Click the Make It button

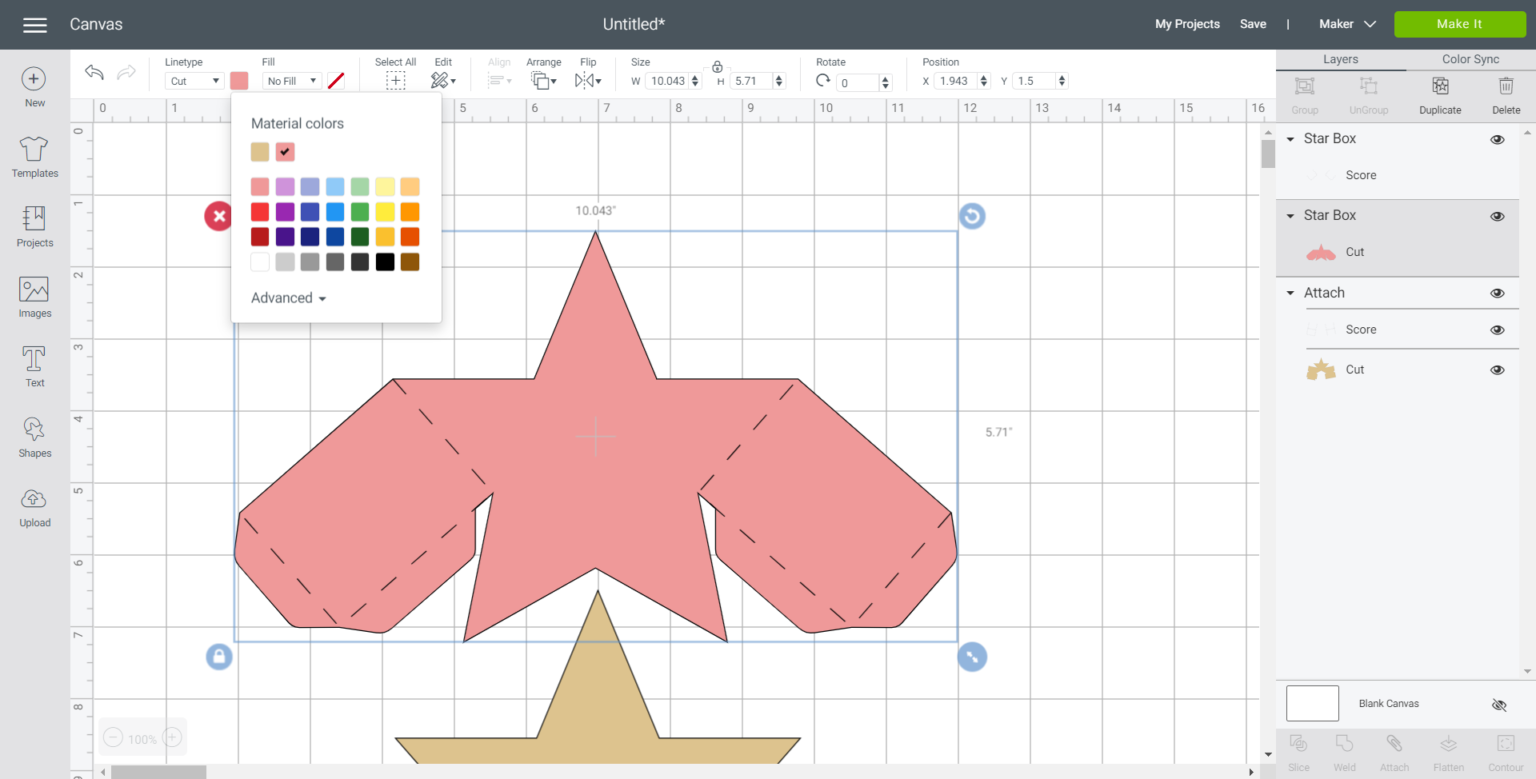click(x=1459, y=23)
